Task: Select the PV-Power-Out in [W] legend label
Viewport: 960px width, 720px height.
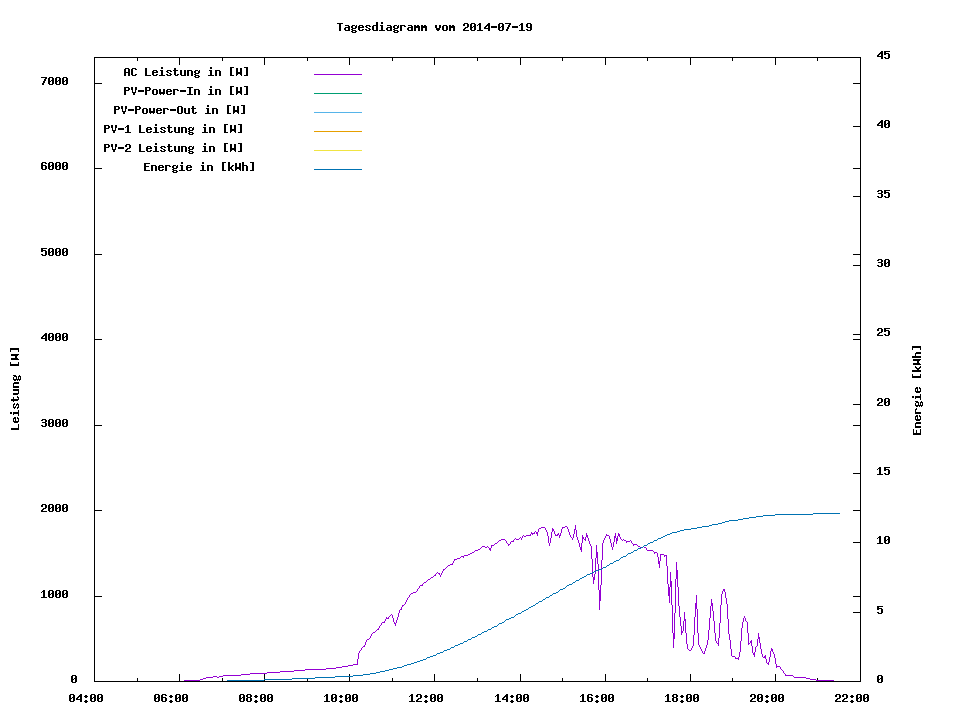Action: coord(180,110)
